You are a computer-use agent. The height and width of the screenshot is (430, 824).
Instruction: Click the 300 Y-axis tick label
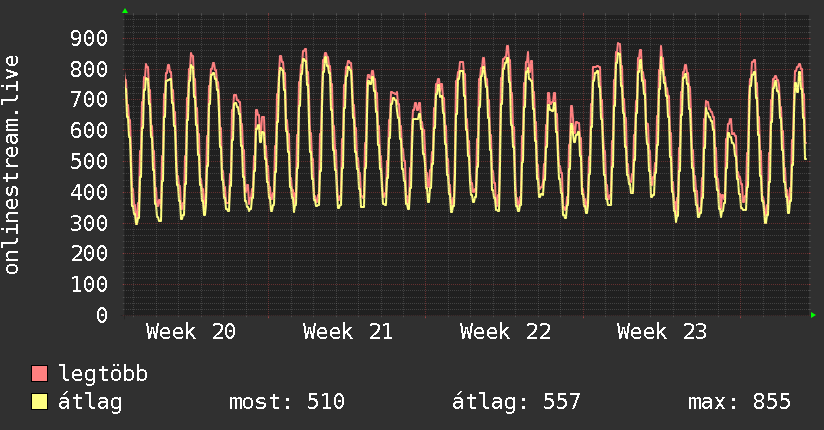pos(89,223)
